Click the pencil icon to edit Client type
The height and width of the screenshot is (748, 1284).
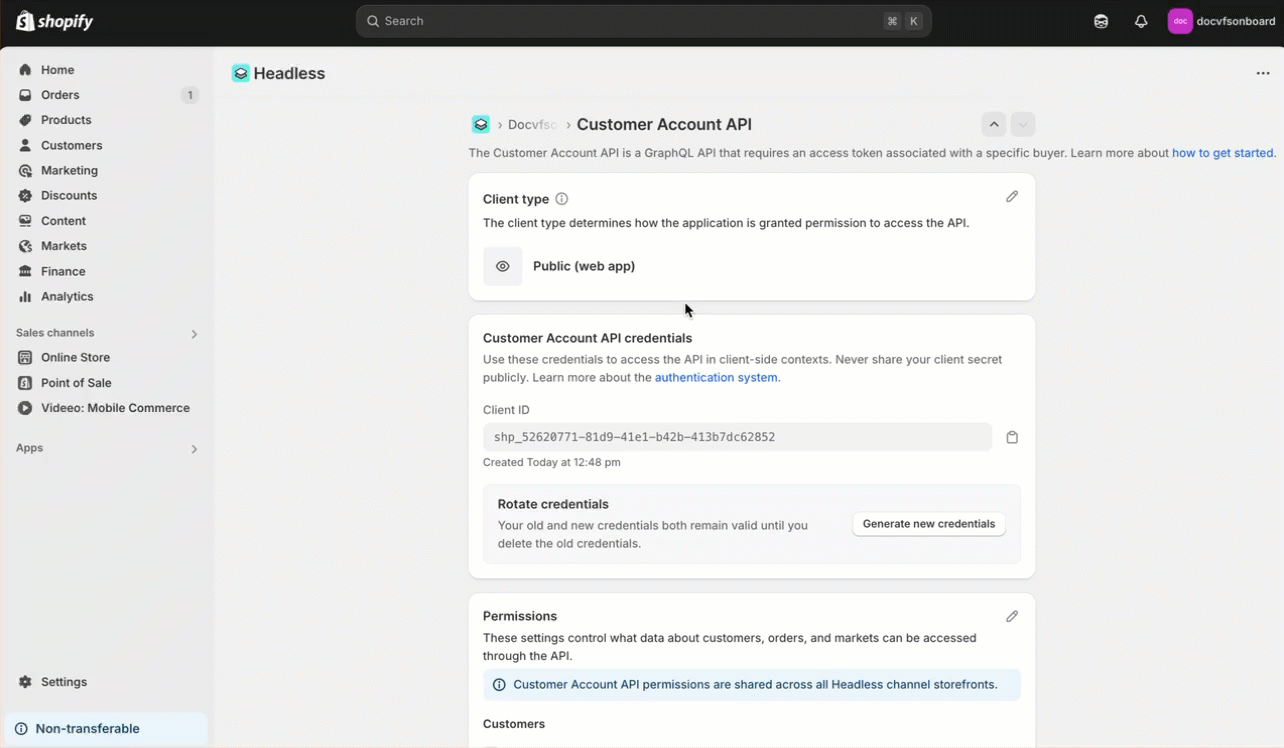pyautogui.click(x=1012, y=197)
